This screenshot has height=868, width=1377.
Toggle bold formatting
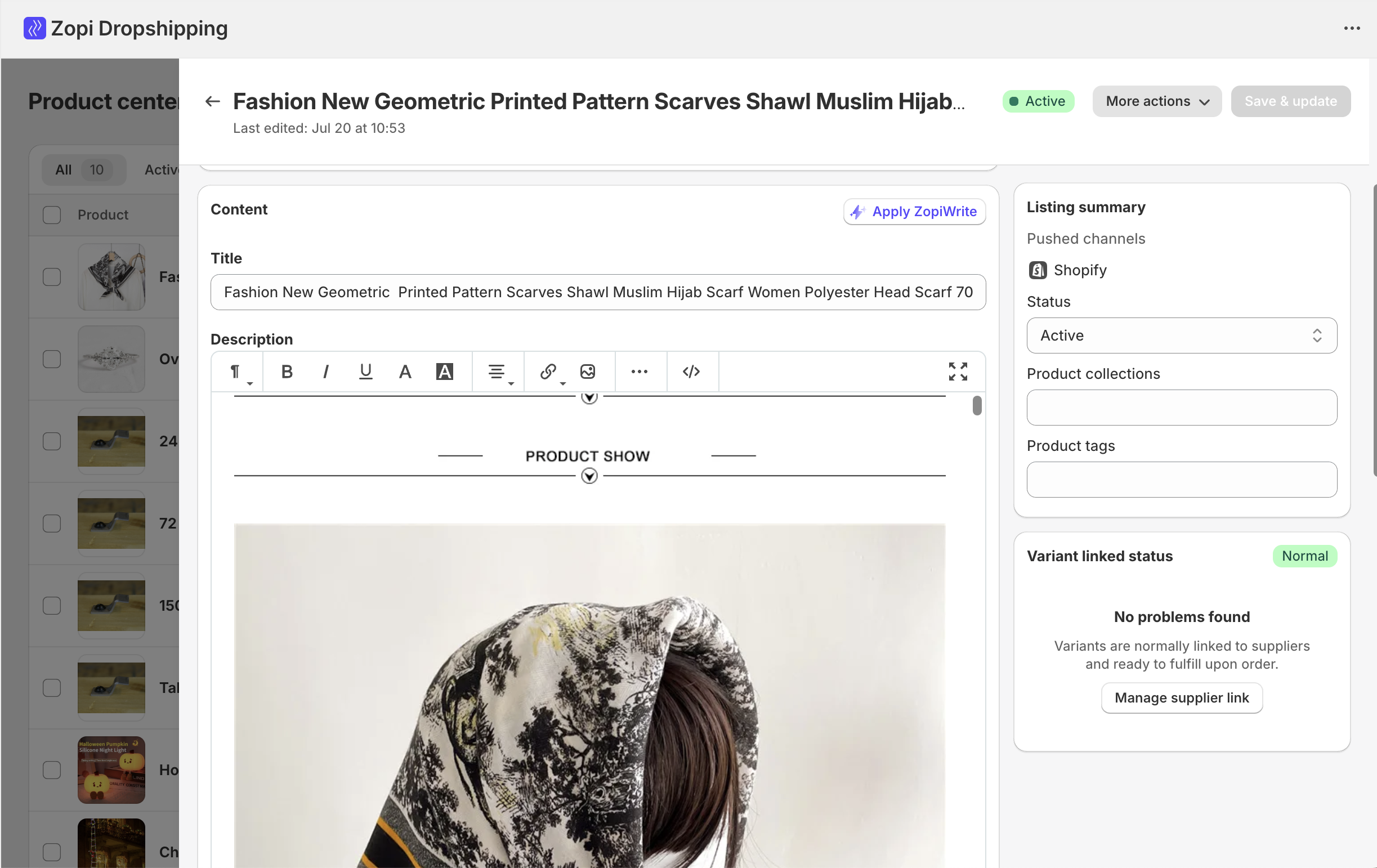pos(287,372)
